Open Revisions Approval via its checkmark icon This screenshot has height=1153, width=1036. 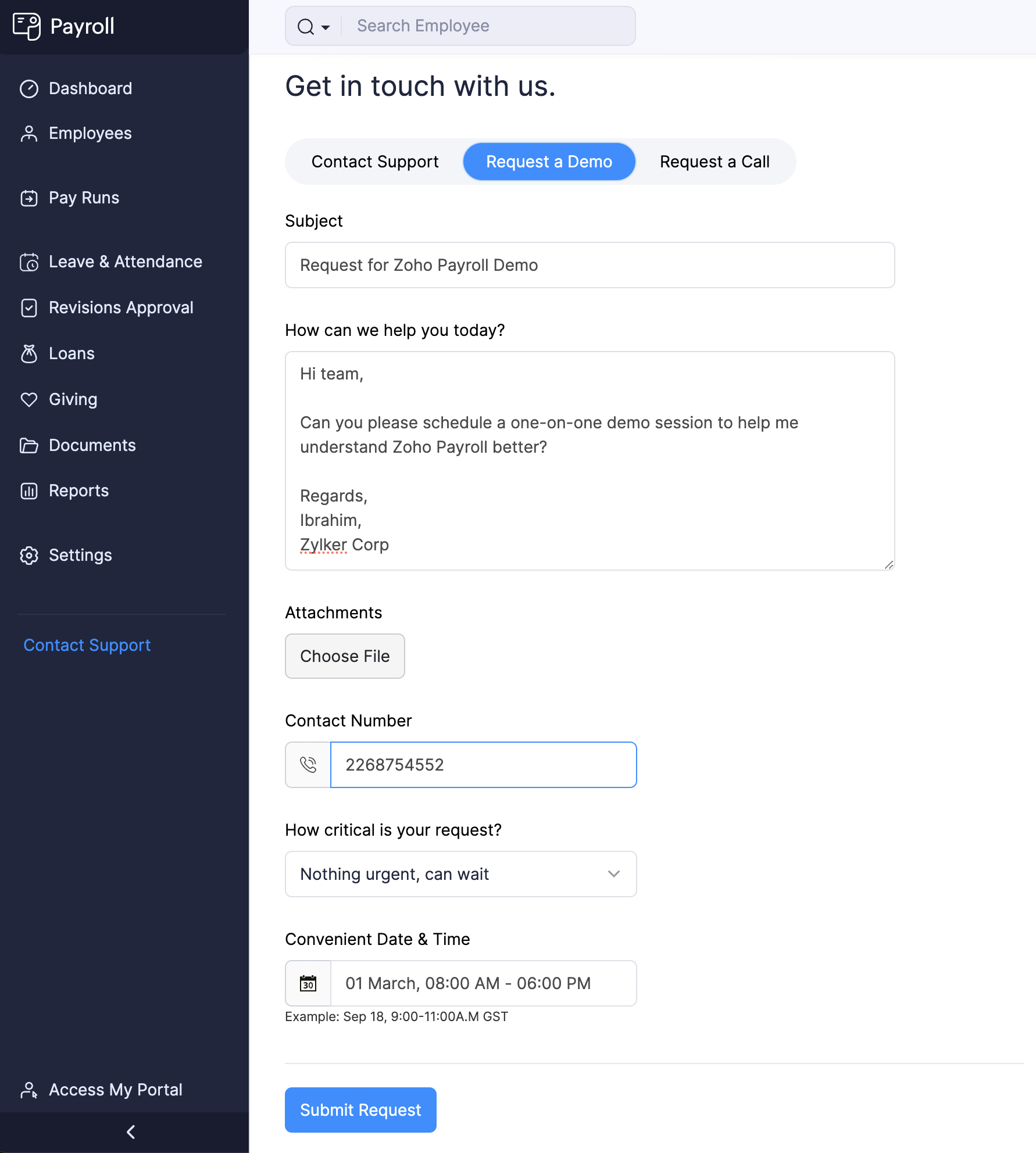coord(30,307)
